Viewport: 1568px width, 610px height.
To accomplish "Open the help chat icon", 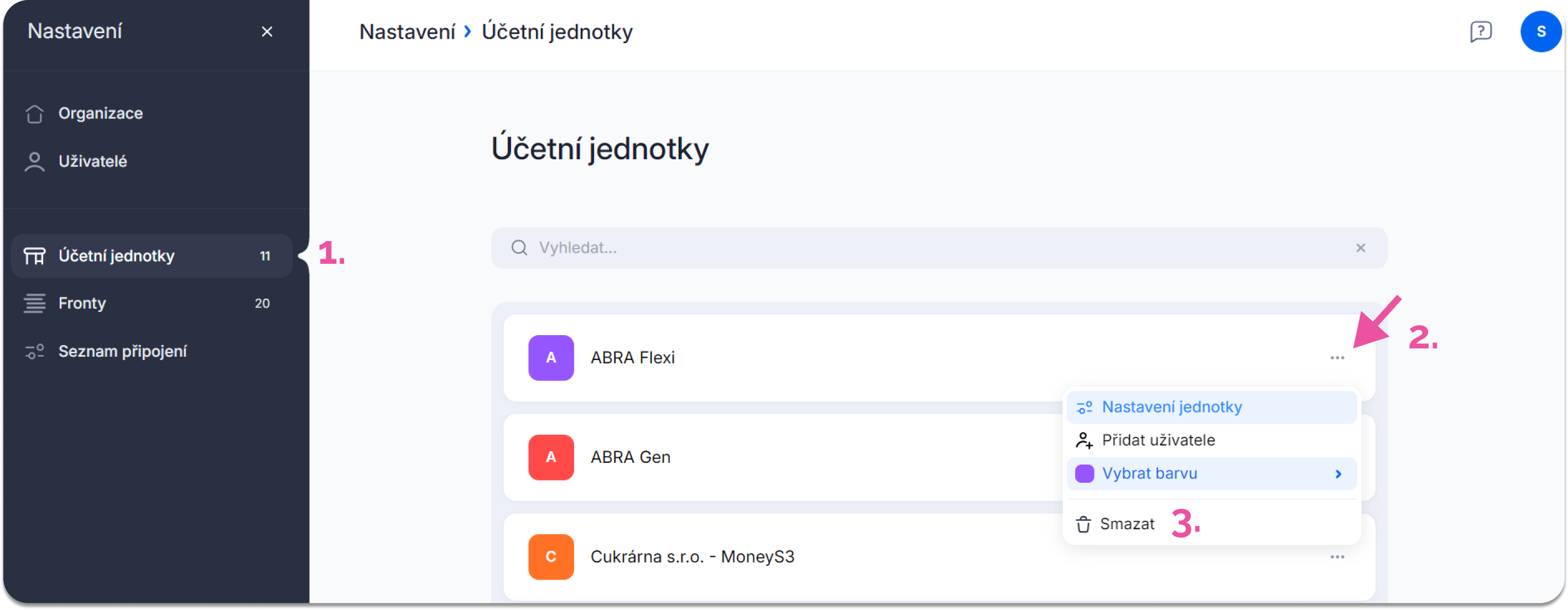I will [1481, 32].
